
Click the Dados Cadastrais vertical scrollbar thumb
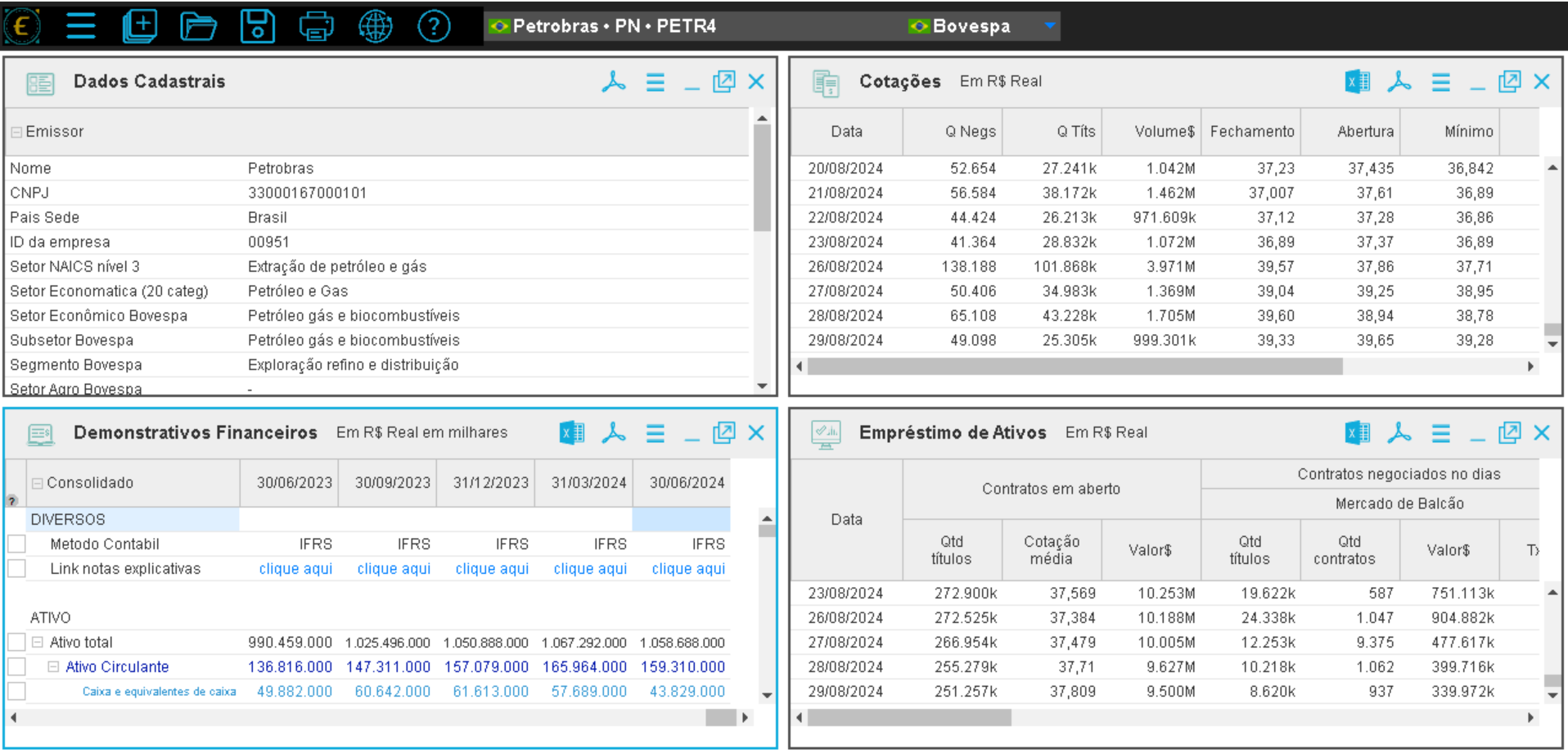(x=762, y=178)
